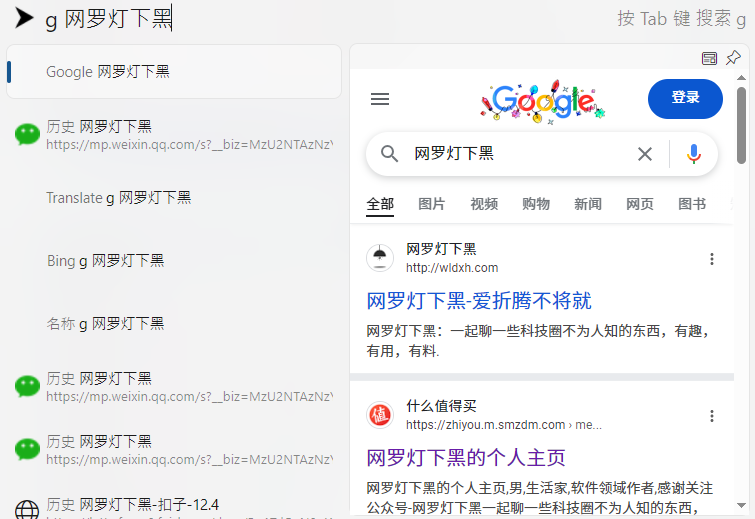
Task: Select the 名称 g 网罗灯下黑 result
Action: coord(105,324)
